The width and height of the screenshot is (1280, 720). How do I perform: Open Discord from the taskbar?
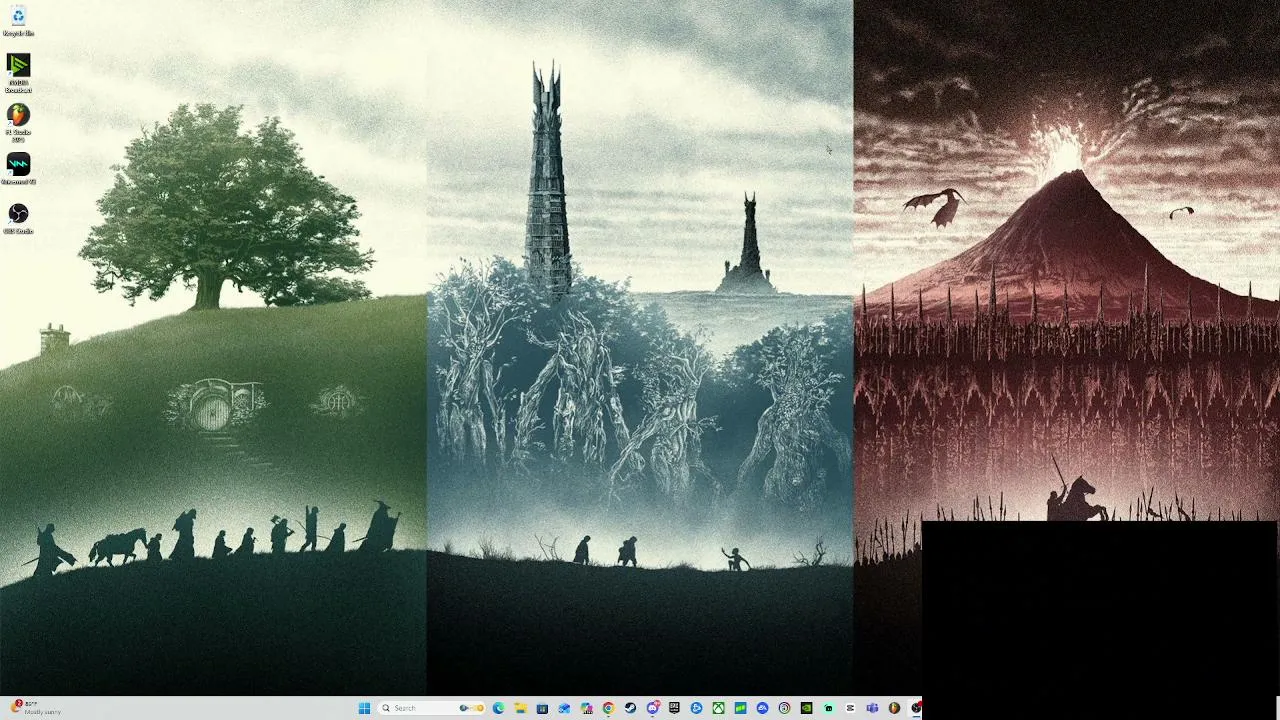pyautogui.click(x=653, y=708)
